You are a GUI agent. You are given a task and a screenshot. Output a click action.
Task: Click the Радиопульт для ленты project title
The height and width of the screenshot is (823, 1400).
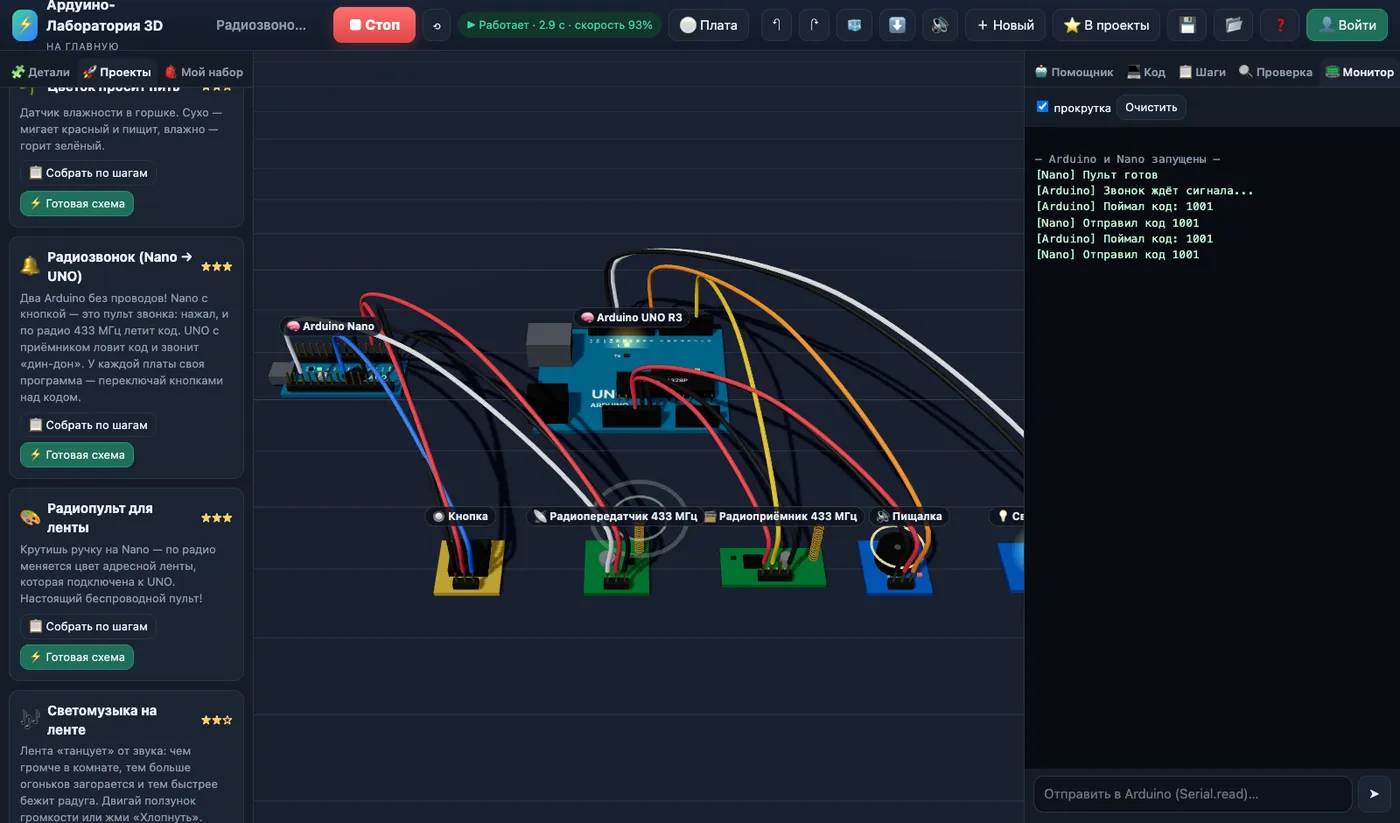(x=100, y=517)
